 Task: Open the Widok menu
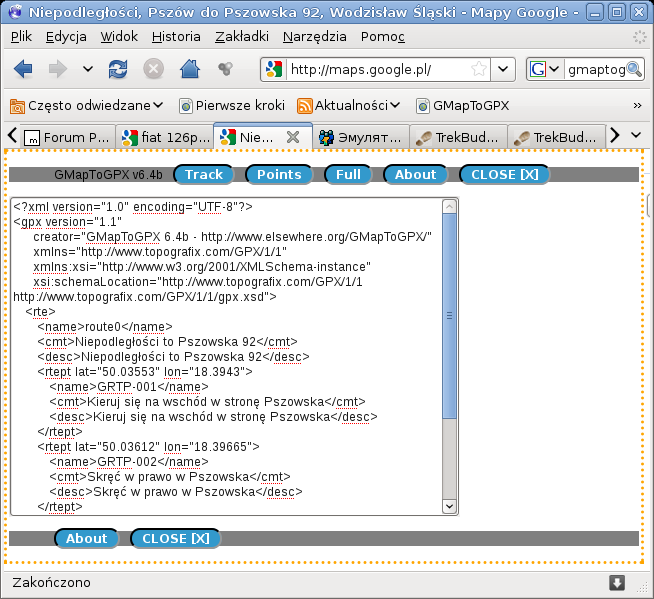[x=119, y=37]
